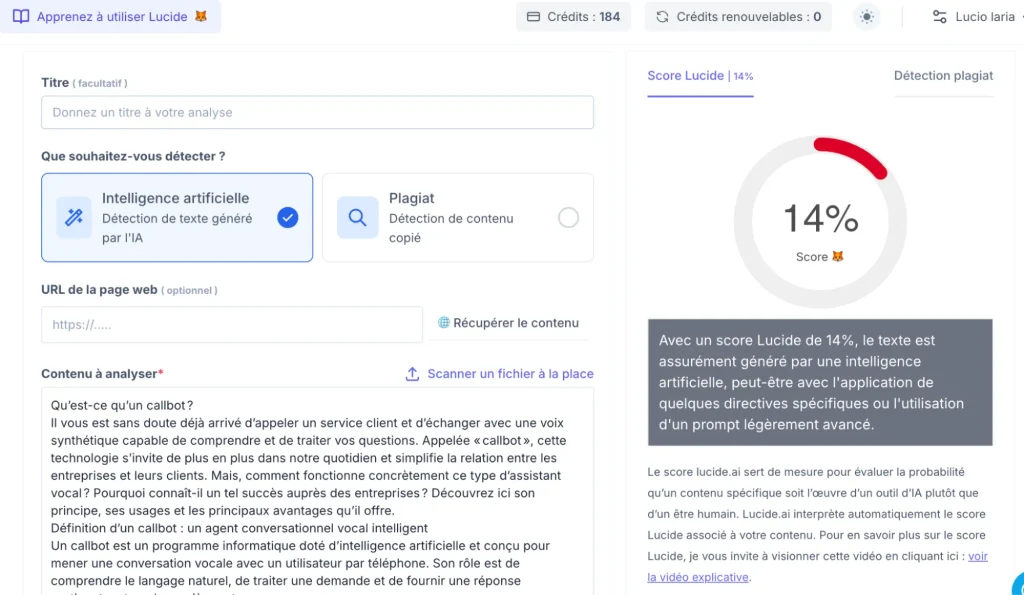This screenshot has height=595, width=1024.
Task: Click the fox emoji in the top banner
Action: coord(200,16)
